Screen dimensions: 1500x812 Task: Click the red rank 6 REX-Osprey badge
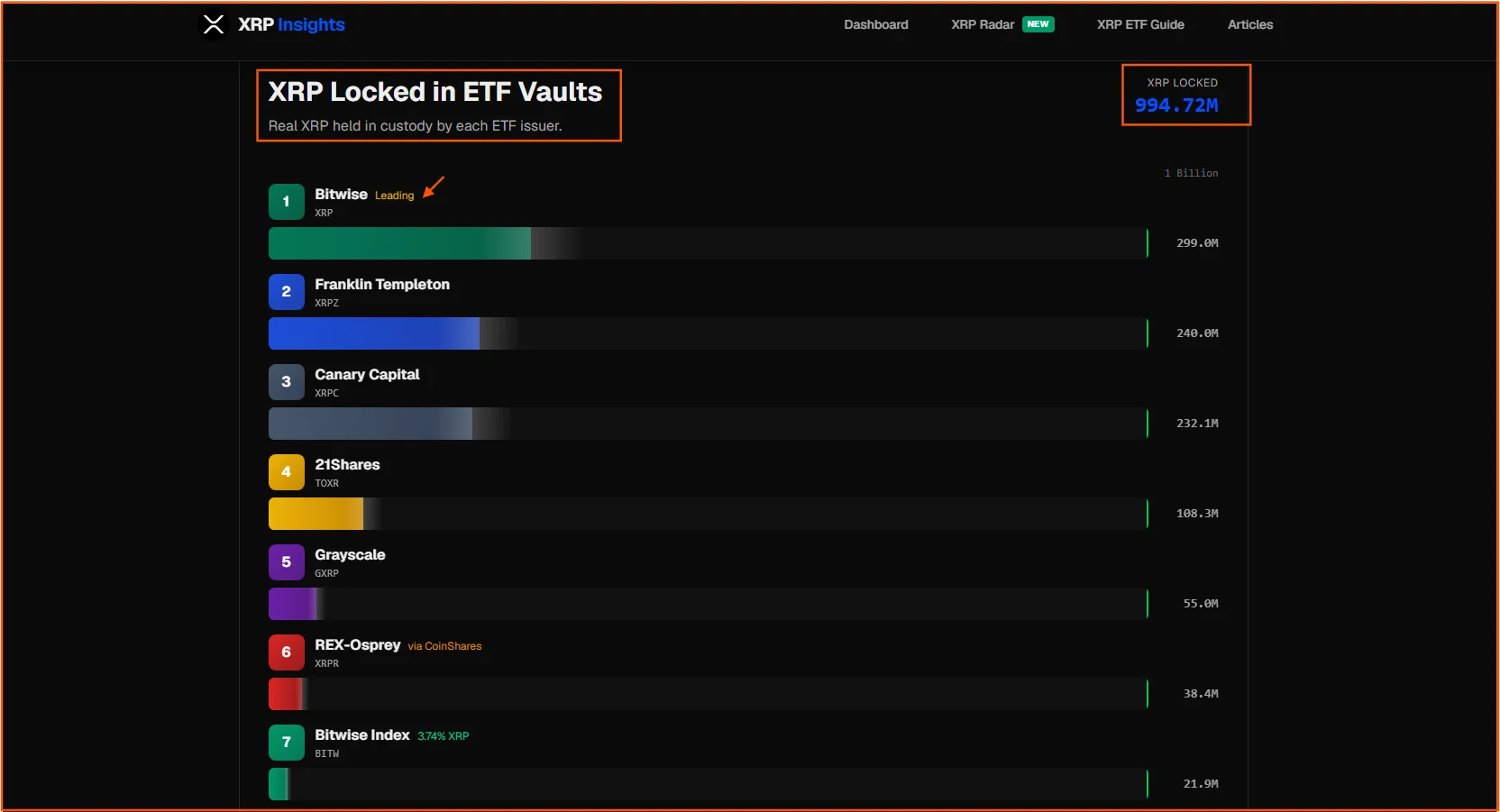pyautogui.click(x=286, y=652)
